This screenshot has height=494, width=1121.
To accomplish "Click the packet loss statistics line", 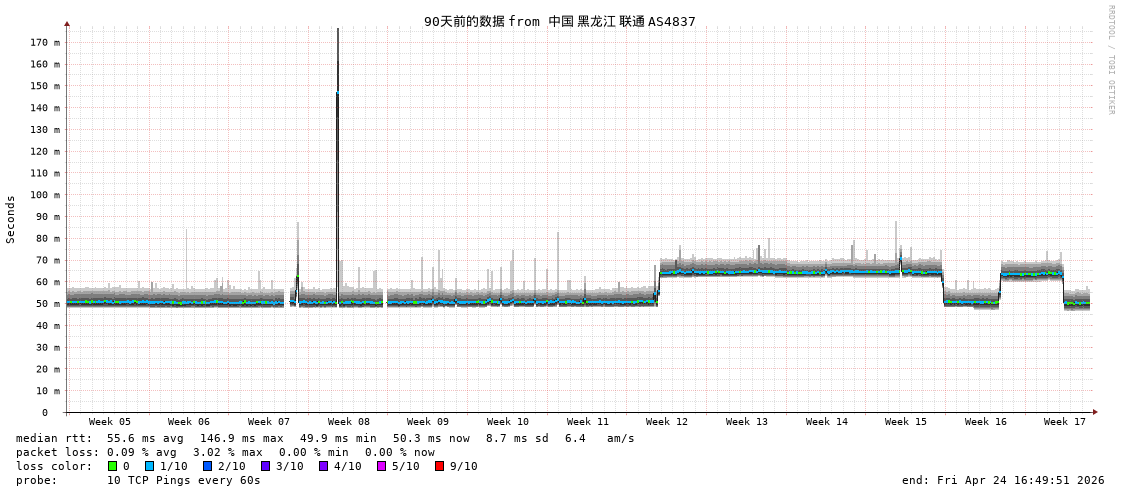I will [x=225, y=452].
